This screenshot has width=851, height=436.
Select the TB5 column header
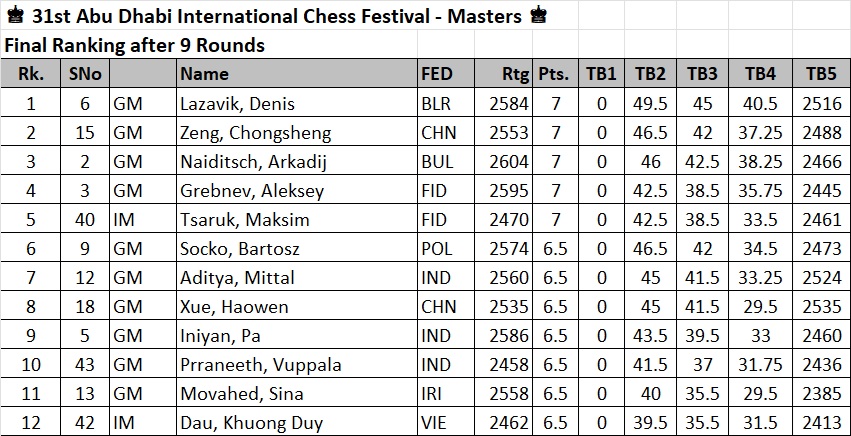[x=821, y=73]
